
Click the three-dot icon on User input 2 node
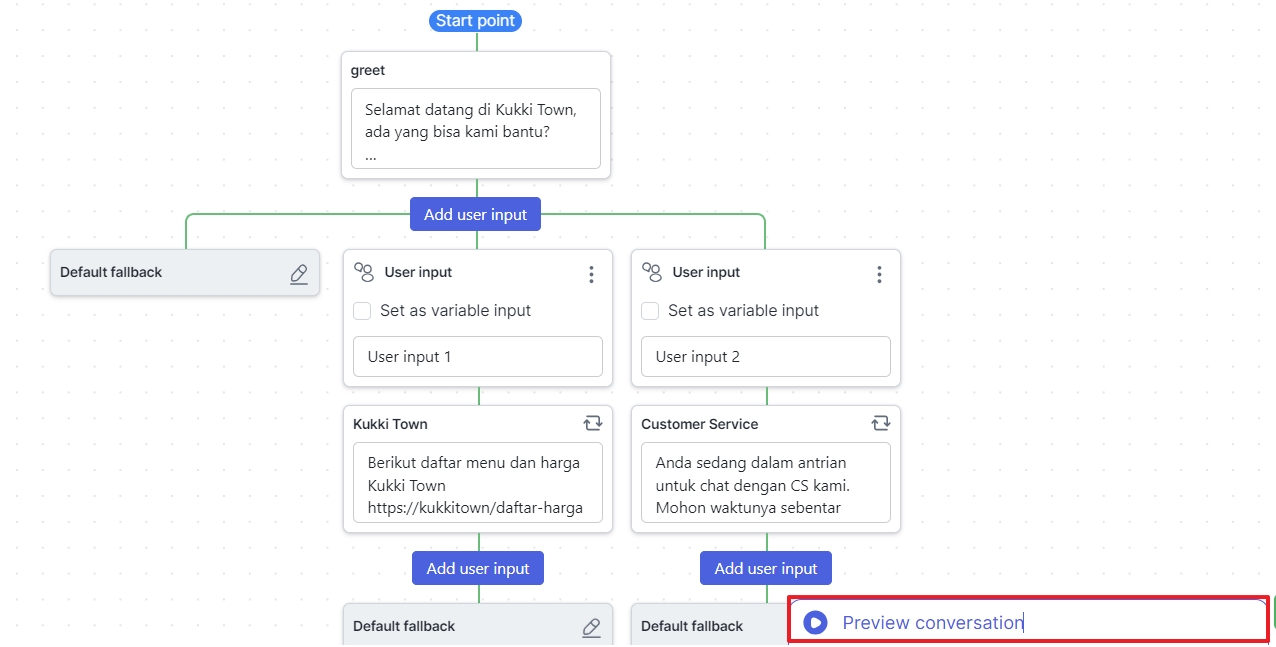coord(879,273)
